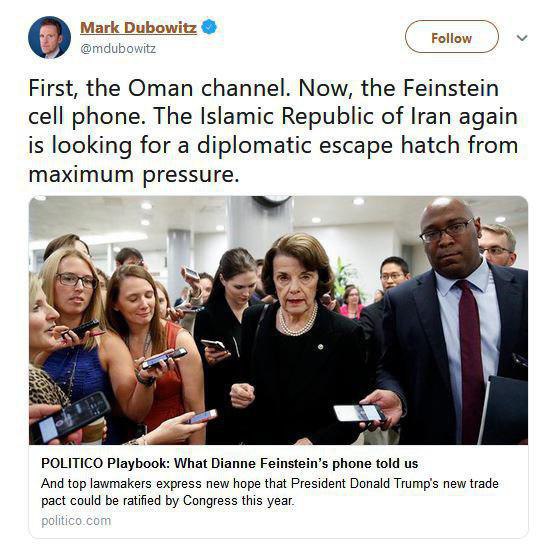Select the tweet's first line about Oman channel

264,88
